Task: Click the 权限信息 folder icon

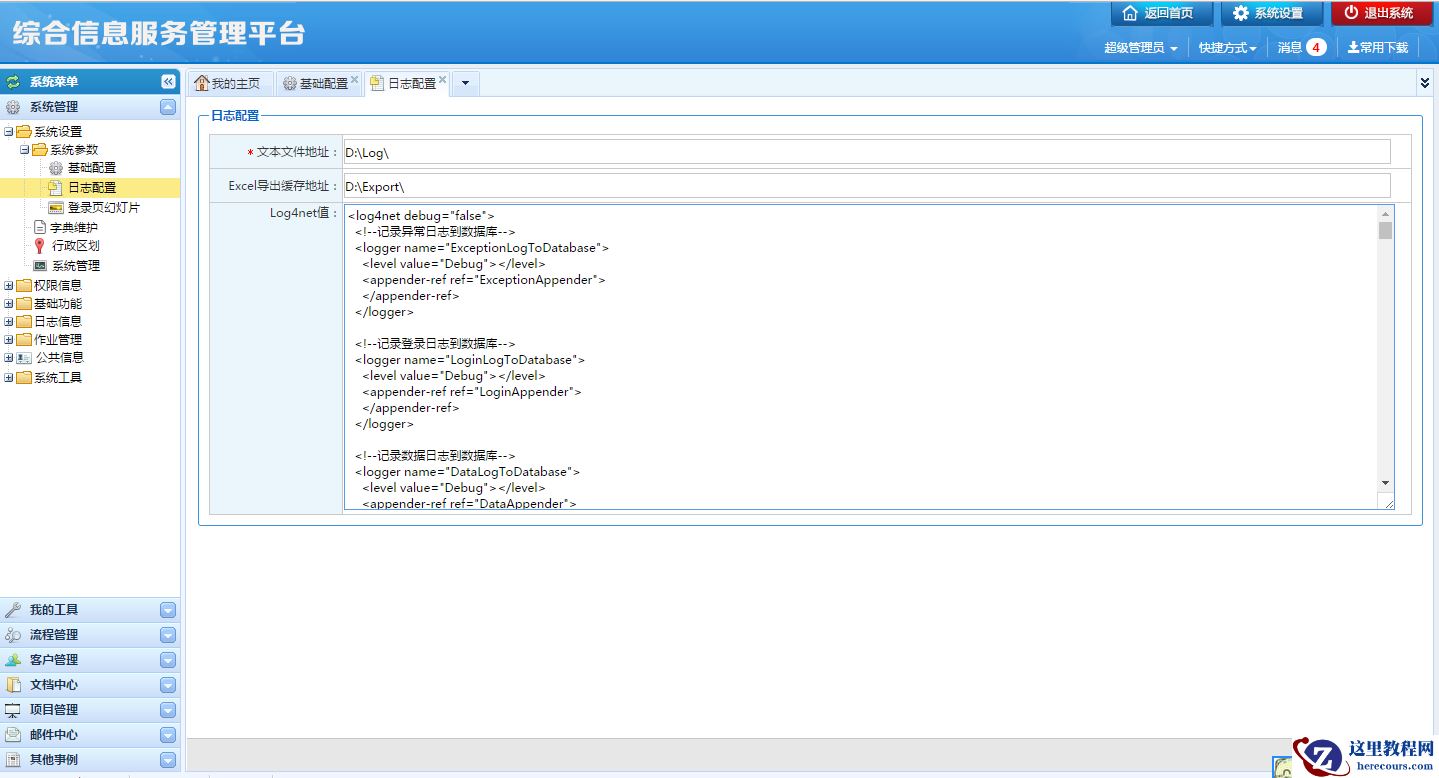Action: (24, 285)
